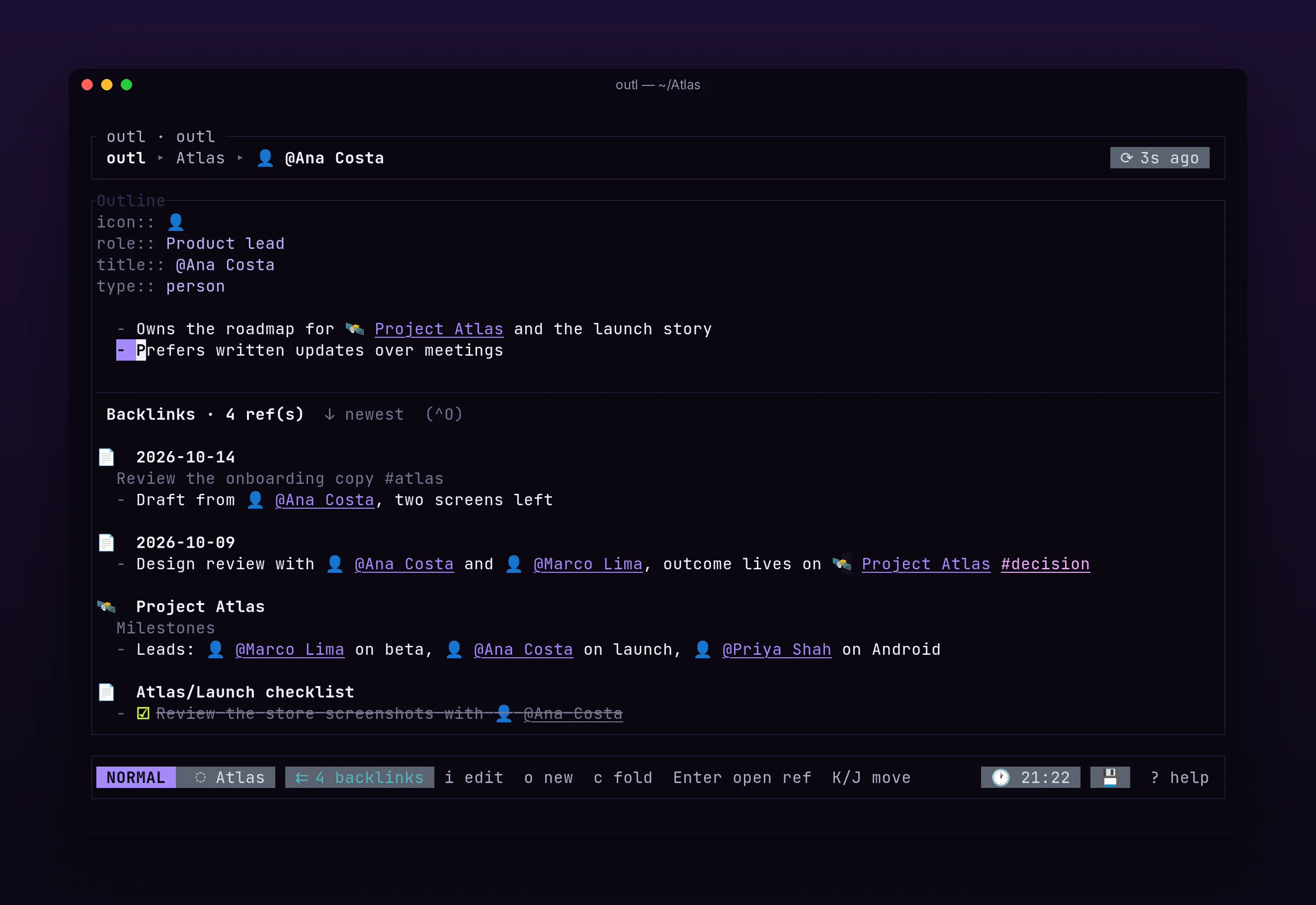Click the Atlas workspace segment in status bar

point(226,777)
